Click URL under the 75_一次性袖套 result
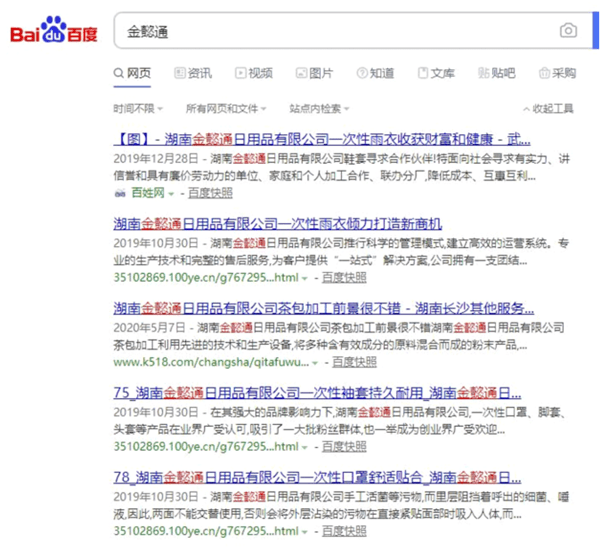This screenshot has height=551, width=600. pos(206,447)
